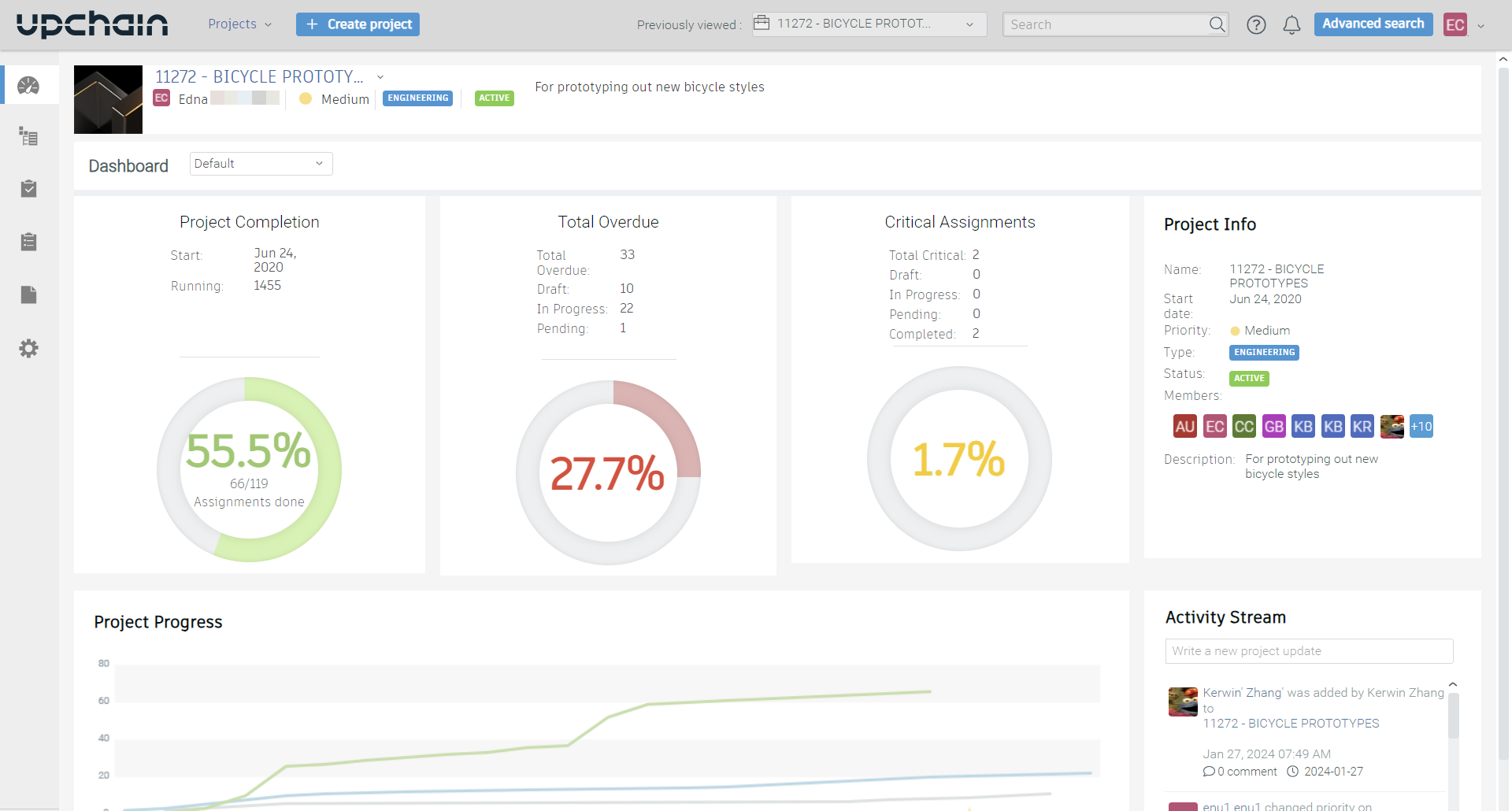Open the user account menu arrow
Image resolution: width=1512 pixels, height=811 pixels.
tap(1480, 26)
